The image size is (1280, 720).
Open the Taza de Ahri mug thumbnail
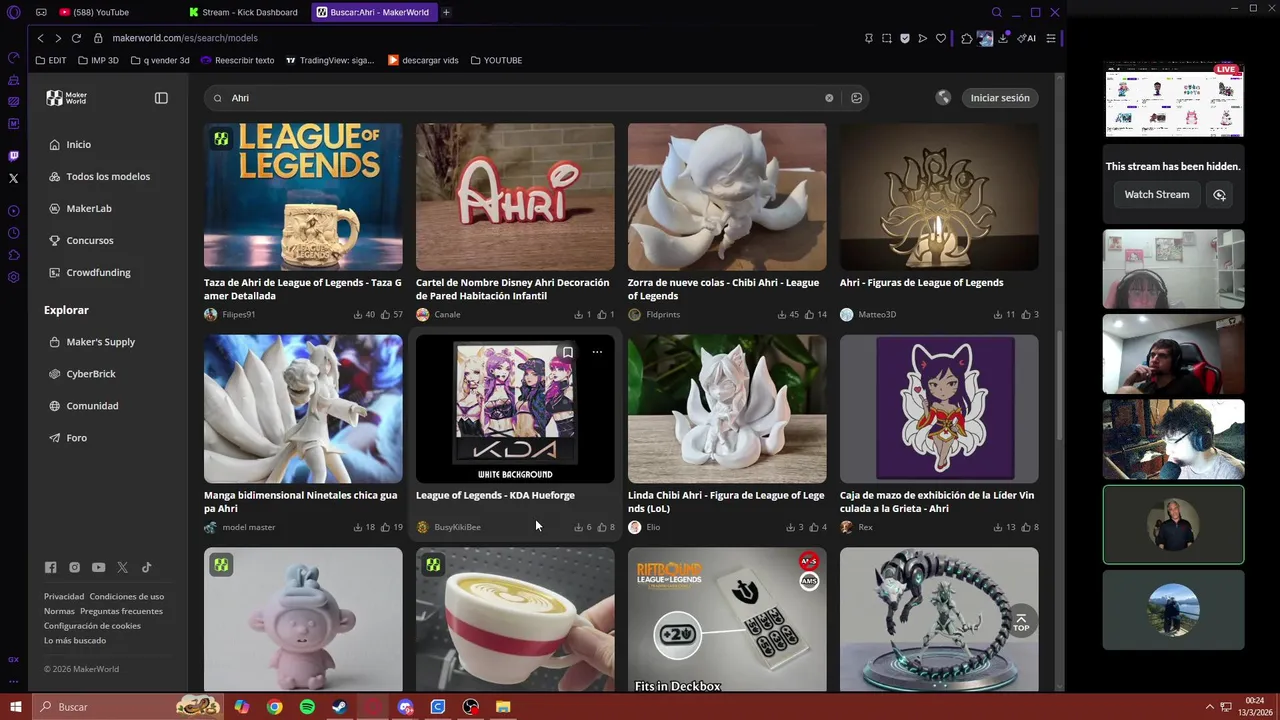303,196
